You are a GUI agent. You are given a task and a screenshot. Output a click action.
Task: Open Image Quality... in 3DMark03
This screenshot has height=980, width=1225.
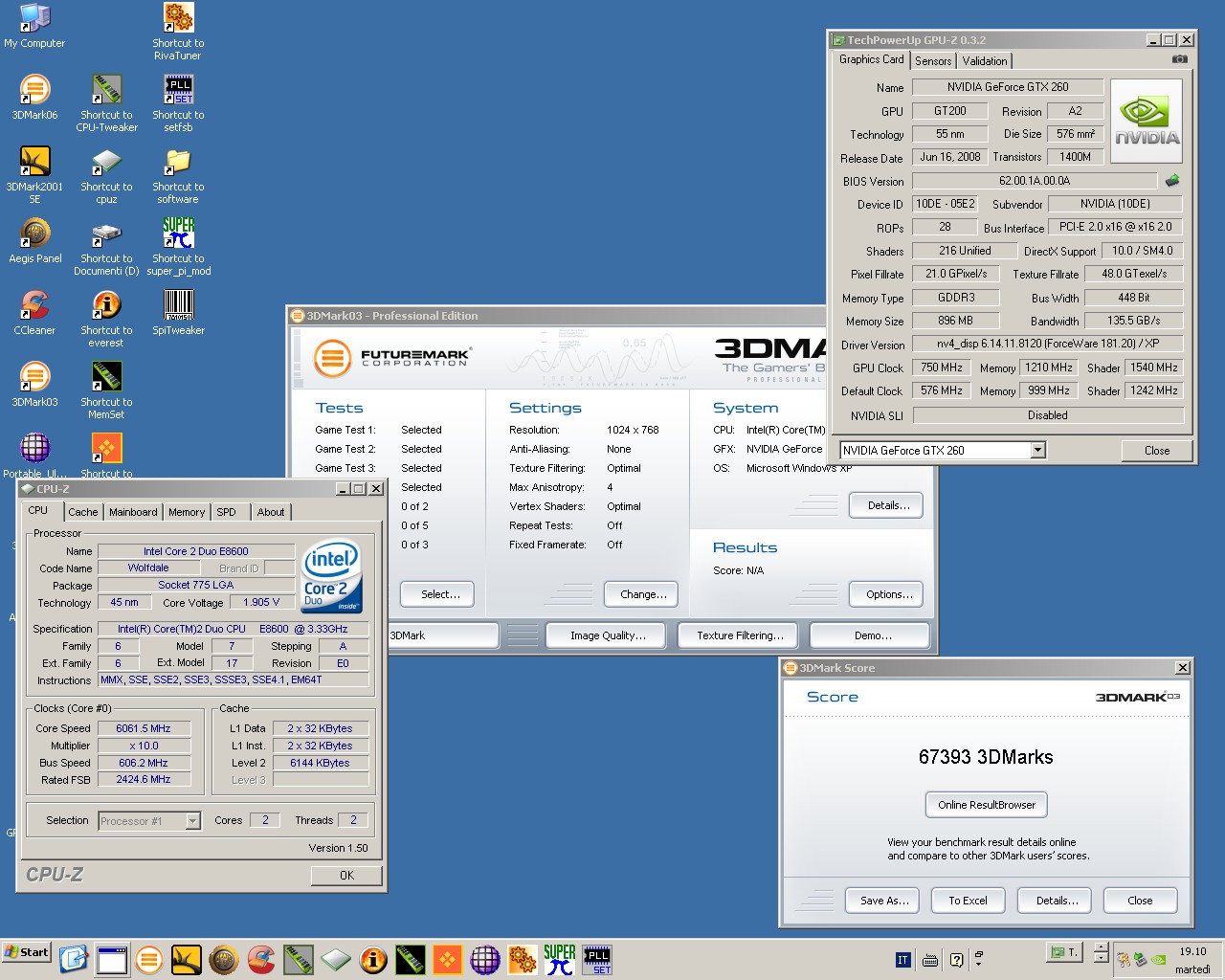click(608, 635)
